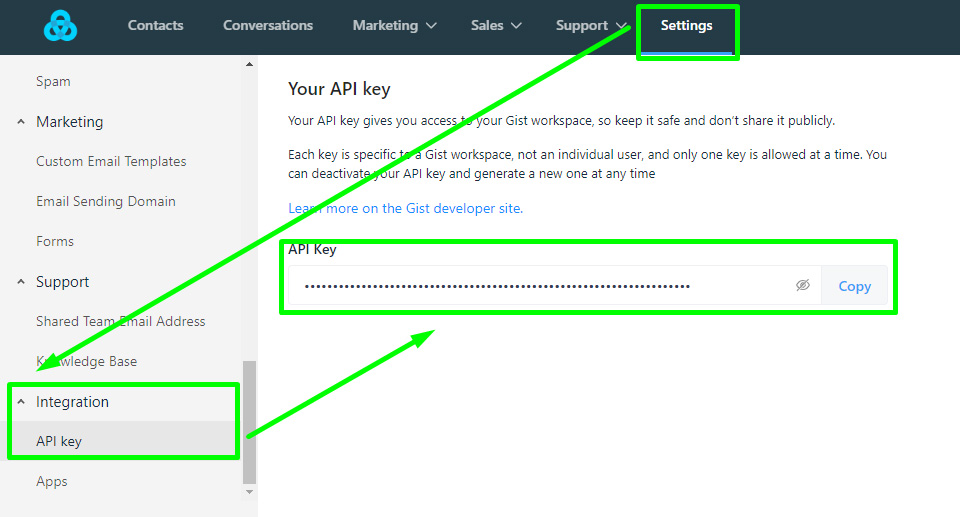The width and height of the screenshot is (960, 517).
Task: Copy the API key
Action: click(855, 286)
